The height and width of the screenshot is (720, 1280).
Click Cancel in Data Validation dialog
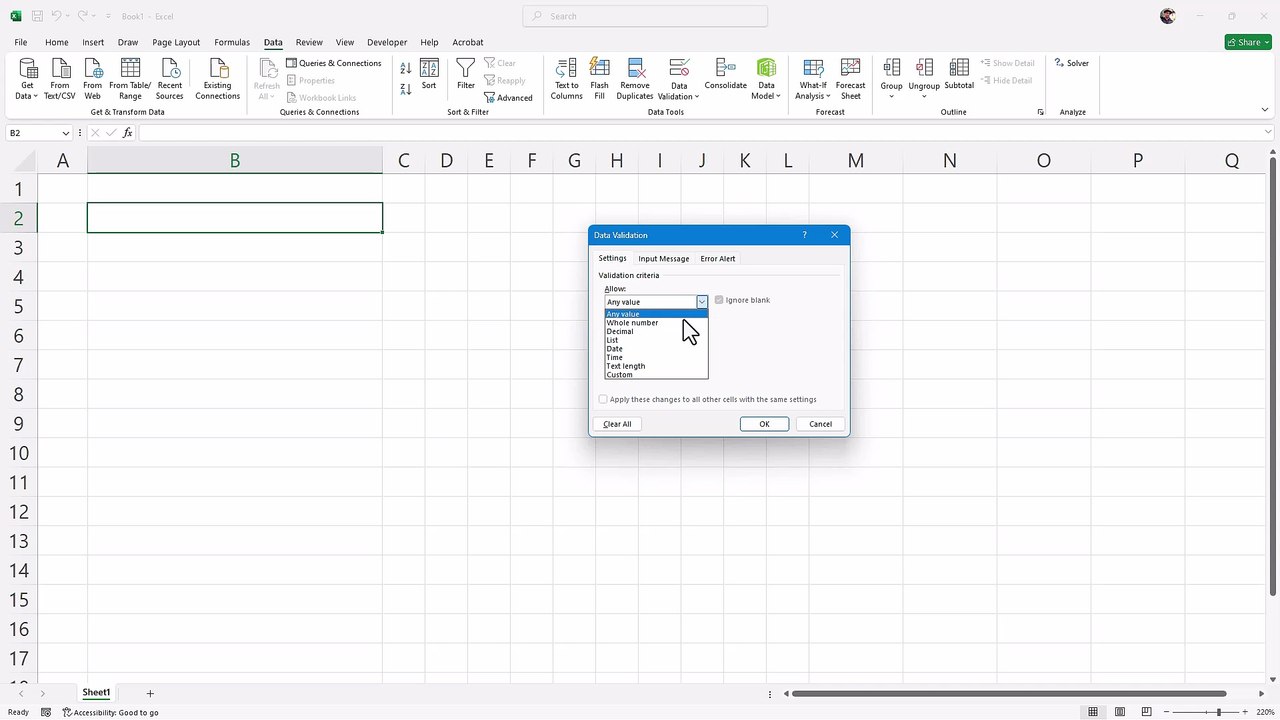tap(820, 424)
